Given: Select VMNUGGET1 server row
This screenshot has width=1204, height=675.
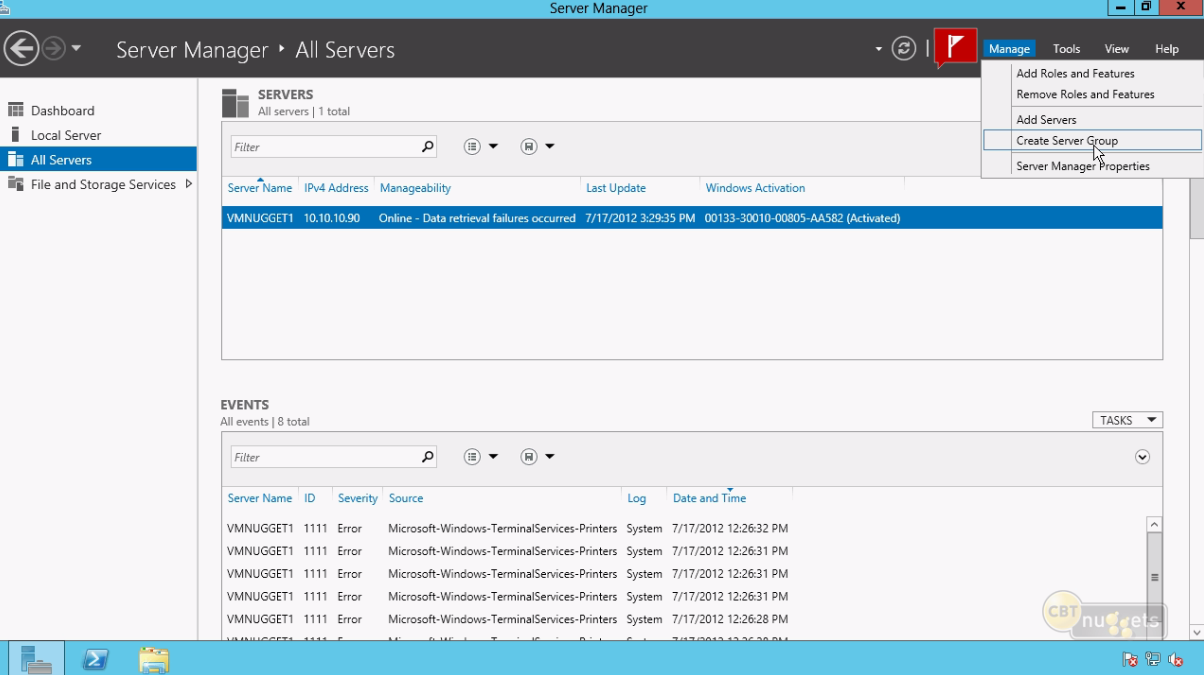Looking at the screenshot, I should tap(692, 218).
